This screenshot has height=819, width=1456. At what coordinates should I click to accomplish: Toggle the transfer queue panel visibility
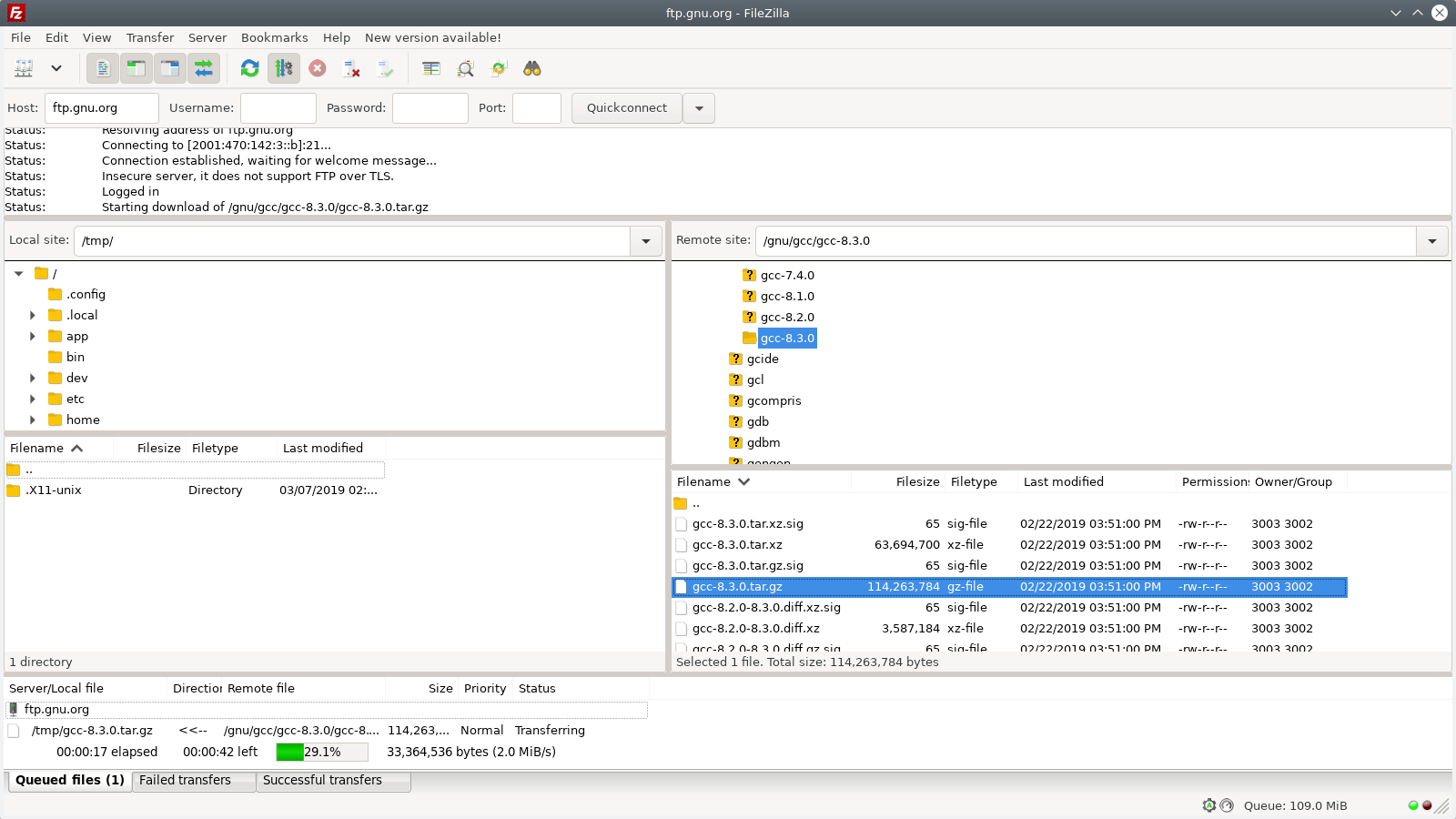(204, 68)
